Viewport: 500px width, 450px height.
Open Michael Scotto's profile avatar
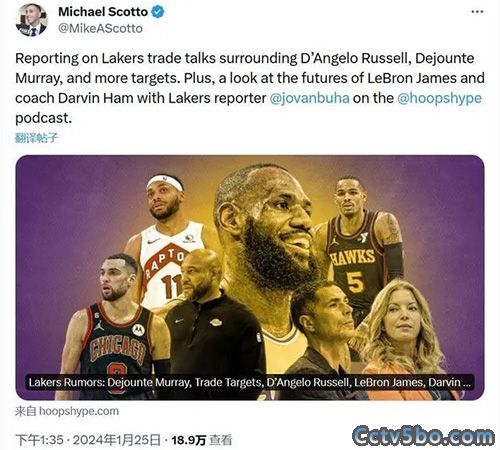(31, 20)
